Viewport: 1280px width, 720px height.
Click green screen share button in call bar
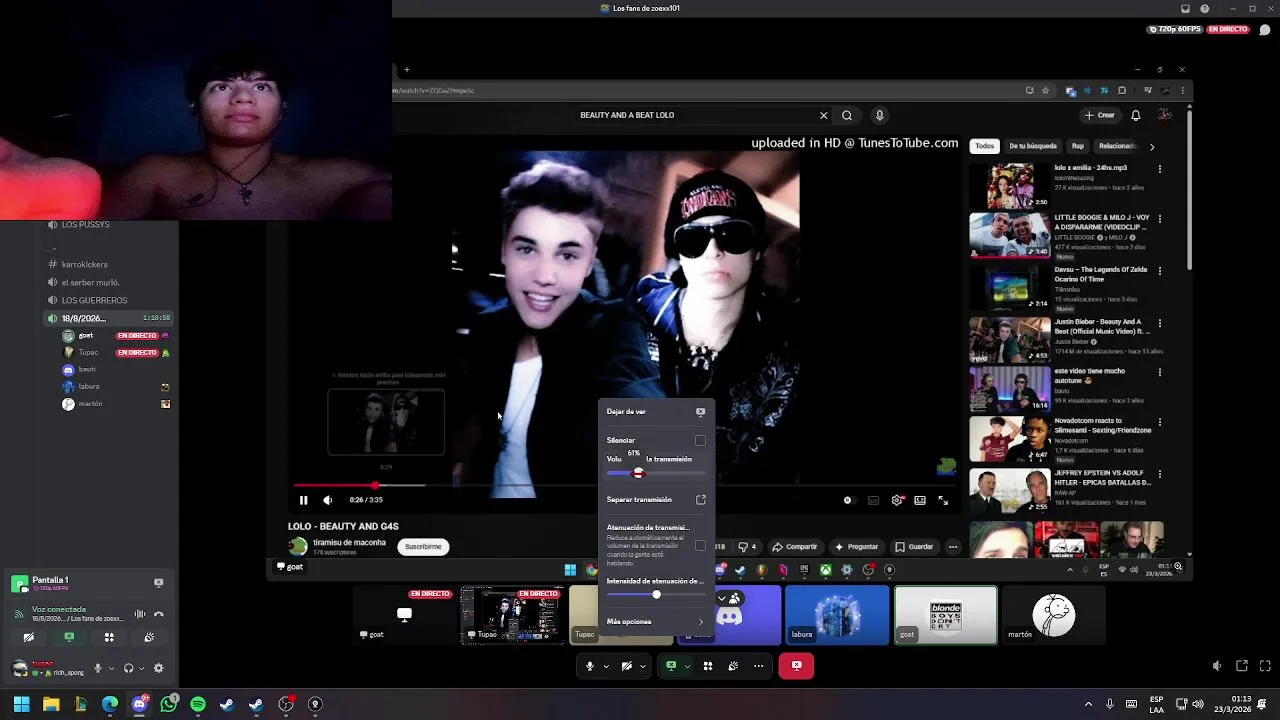tap(671, 666)
